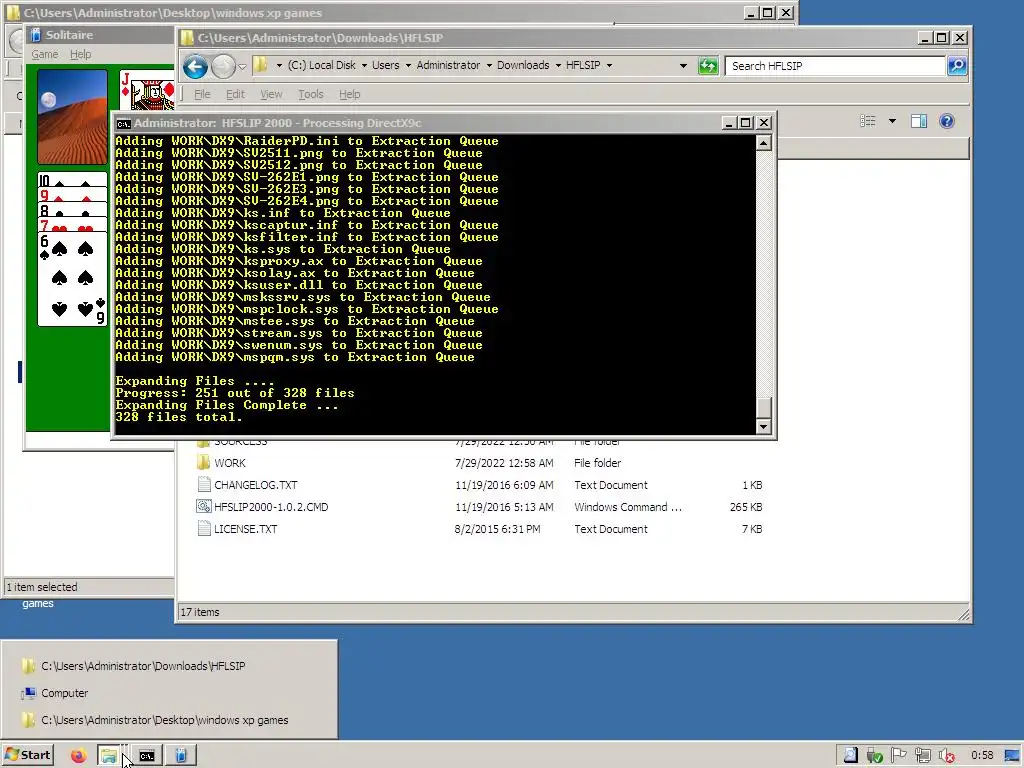Click the forward navigation arrow in Explorer
The height and width of the screenshot is (768, 1024).
tap(223, 66)
